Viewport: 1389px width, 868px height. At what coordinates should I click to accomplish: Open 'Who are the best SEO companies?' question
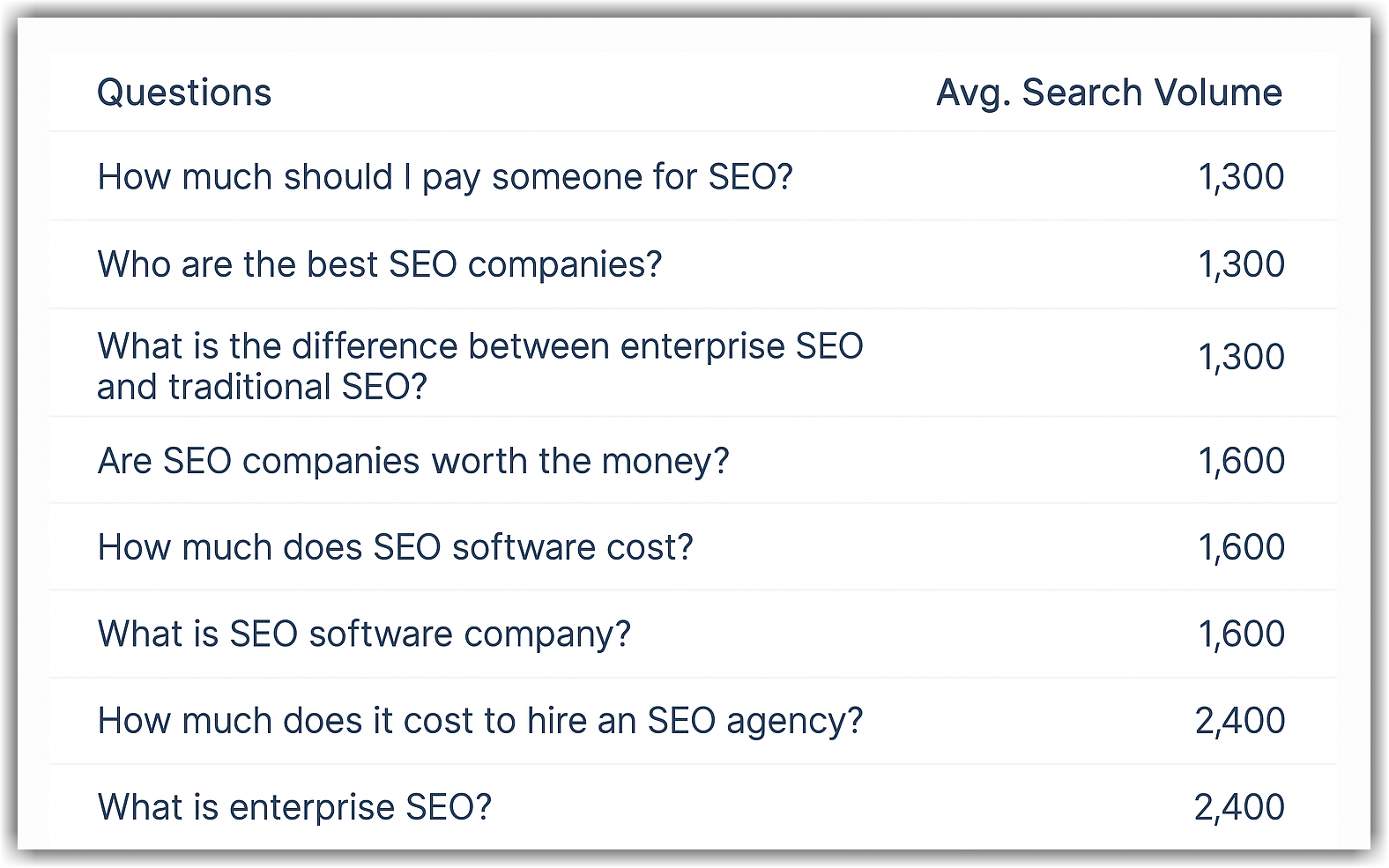tap(380, 264)
